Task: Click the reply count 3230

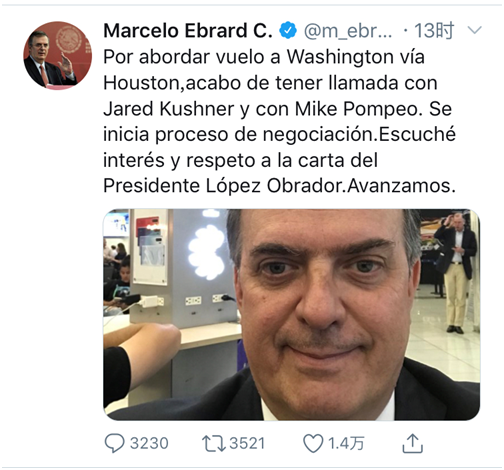Action: tap(149, 444)
